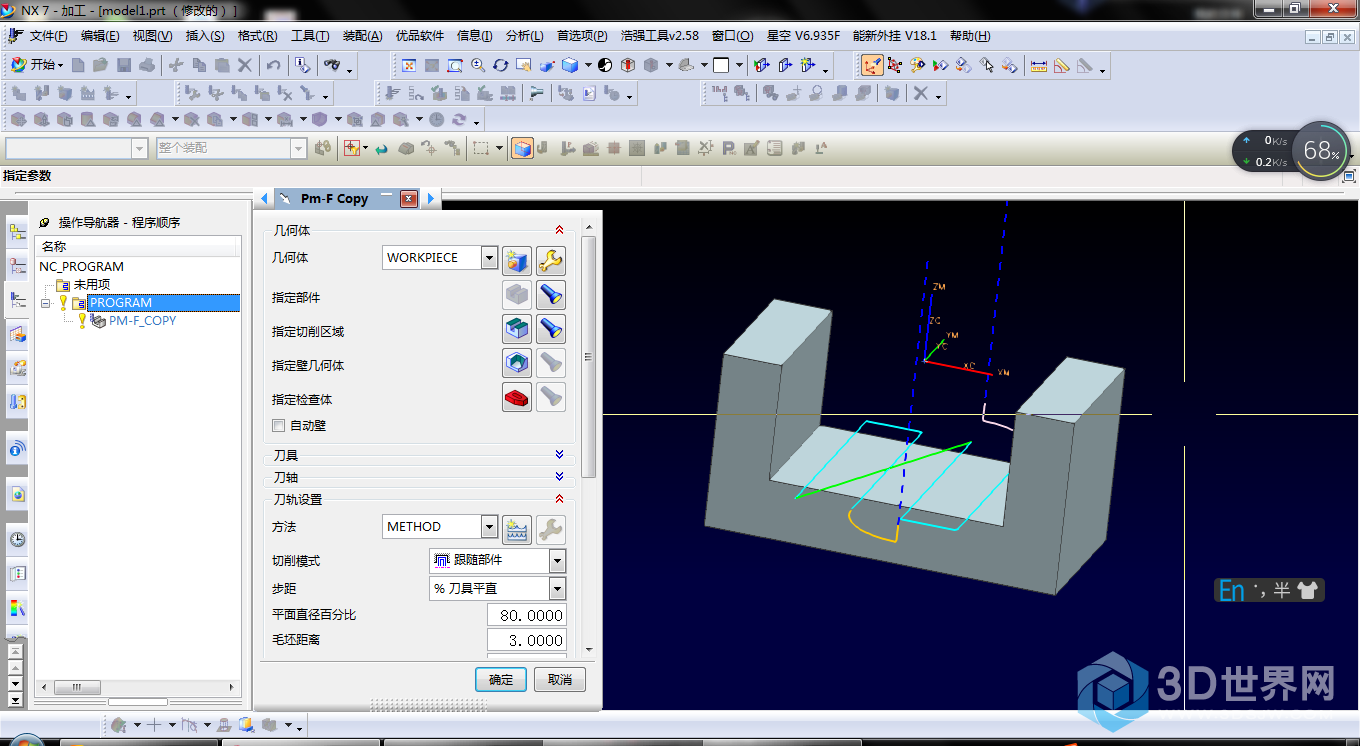Image resolution: width=1360 pixels, height=746 pixels.
Task: Open the 工具(T) menu
Action: (x=310, y=36)
